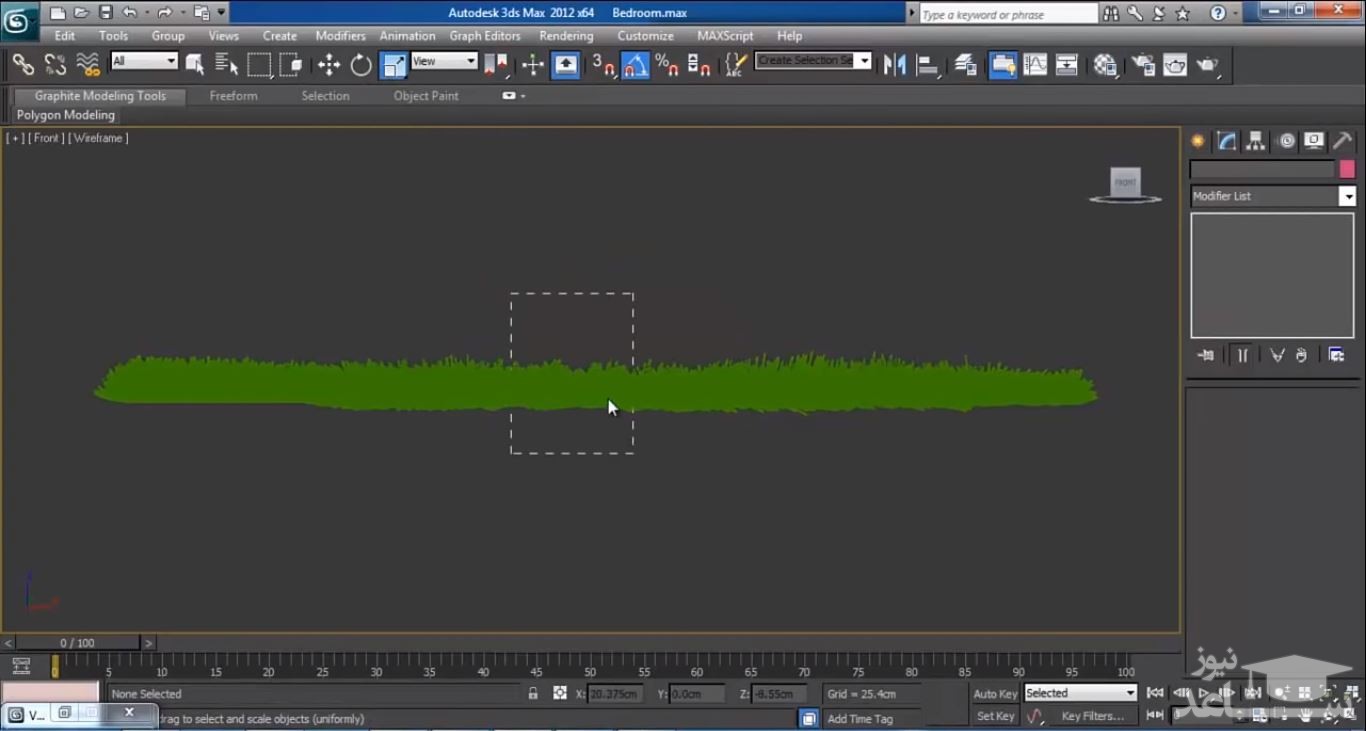
Task: Toggle Spinner Snap
Action: point(699,65)
